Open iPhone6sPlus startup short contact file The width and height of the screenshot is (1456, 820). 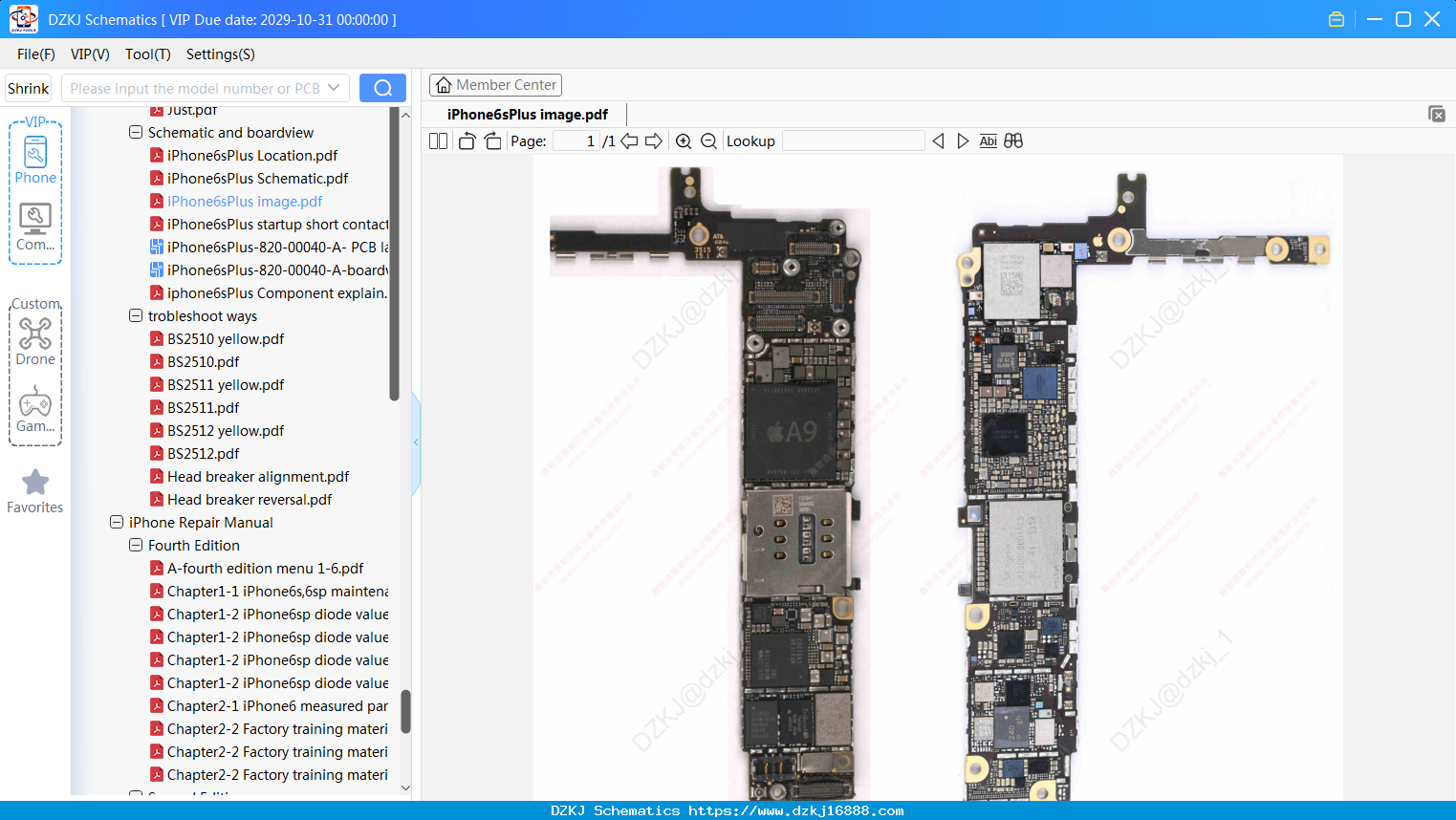(x=270, y=225)
